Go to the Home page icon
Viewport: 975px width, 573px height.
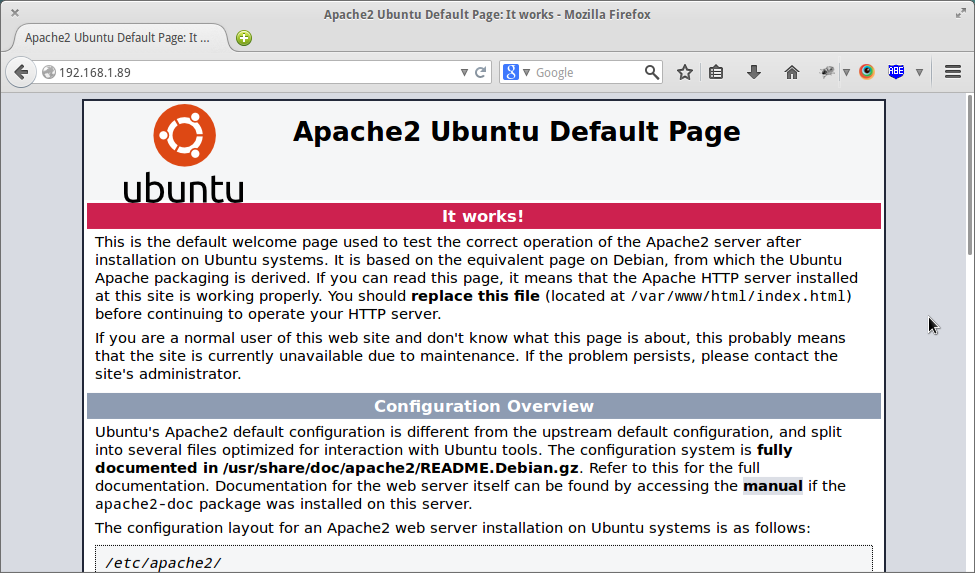pos(792,72)
